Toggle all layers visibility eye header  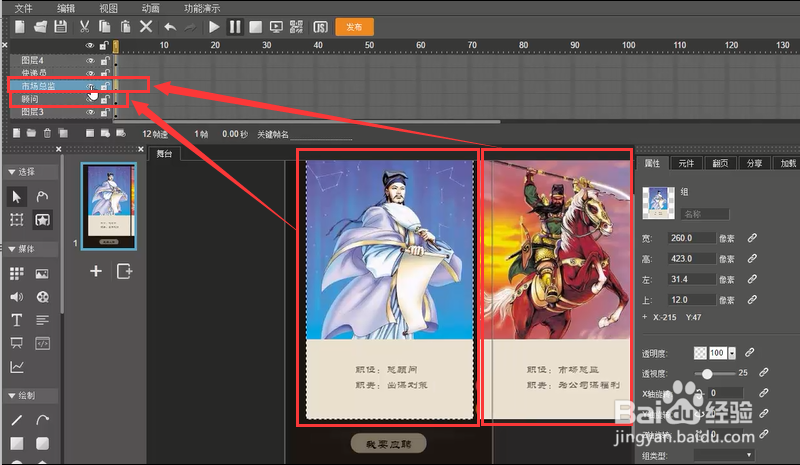[x=90, y=45]
